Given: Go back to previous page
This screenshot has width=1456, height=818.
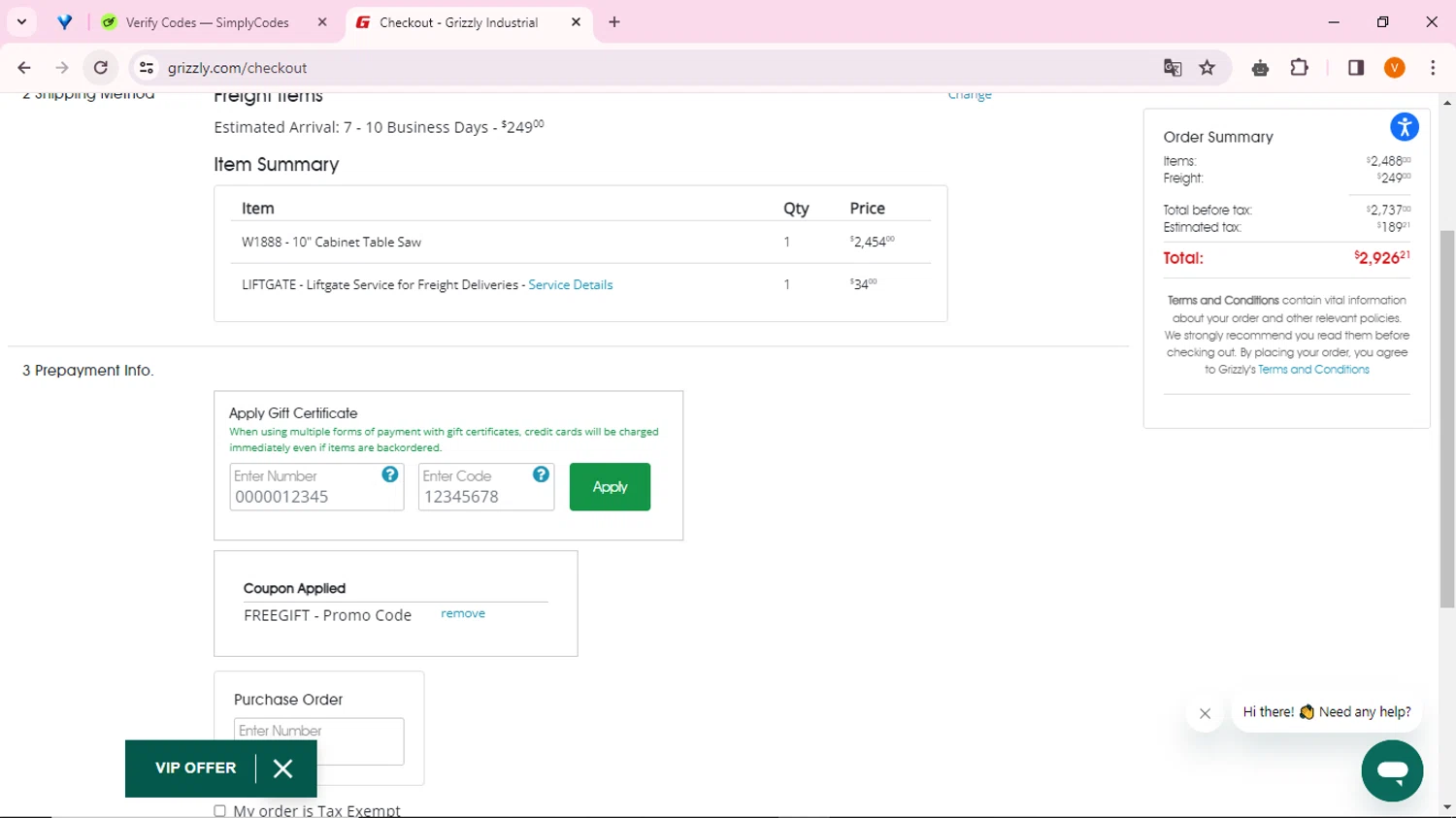Looking at the screenshot, I should tap(24, 68).
